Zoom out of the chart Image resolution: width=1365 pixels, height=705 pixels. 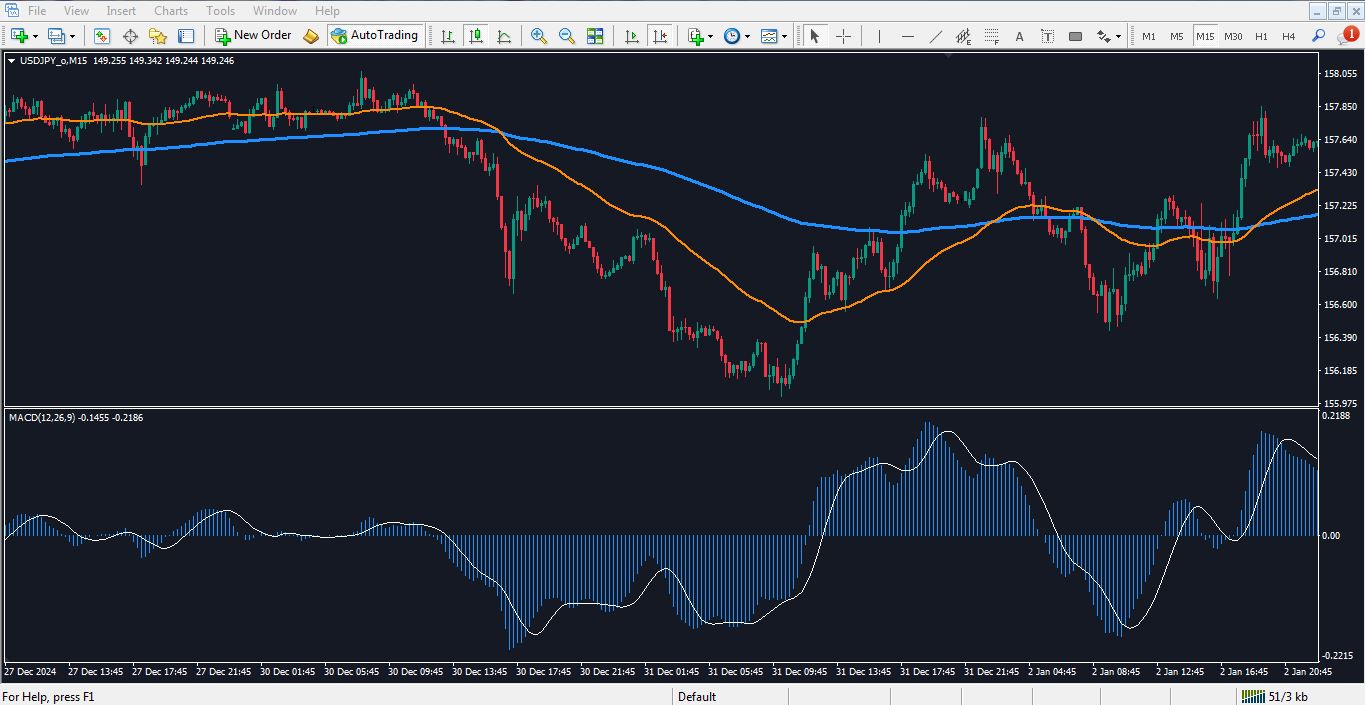click(x=567, y=36)
